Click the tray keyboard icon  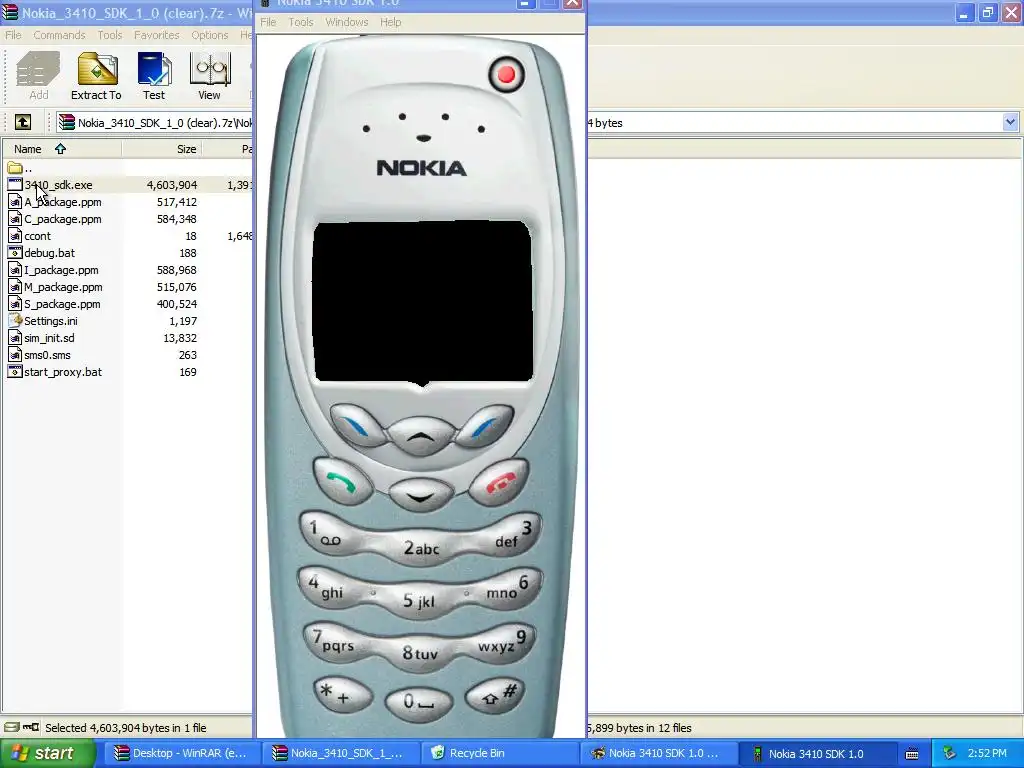click(x=912, y=754)
